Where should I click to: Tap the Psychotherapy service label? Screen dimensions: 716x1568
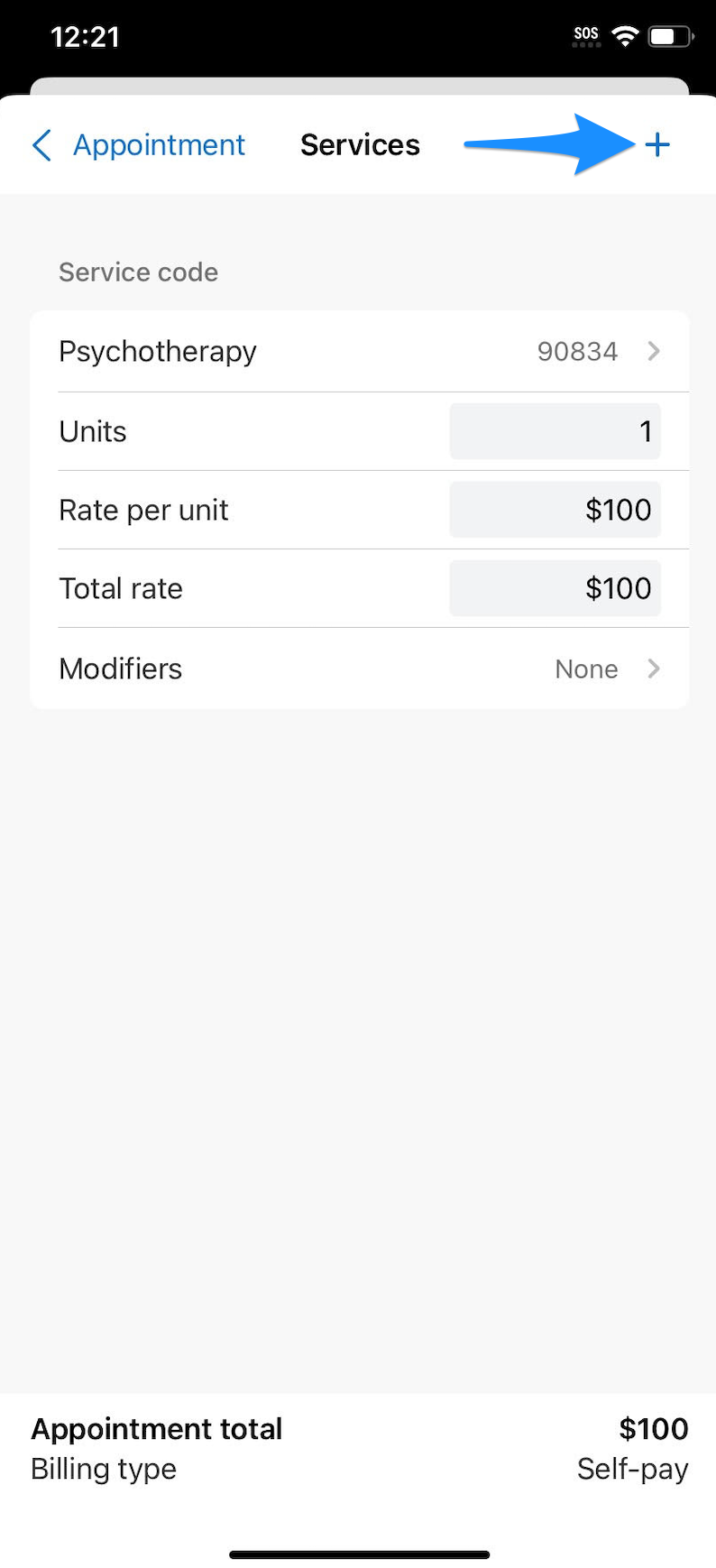(158, 351)
